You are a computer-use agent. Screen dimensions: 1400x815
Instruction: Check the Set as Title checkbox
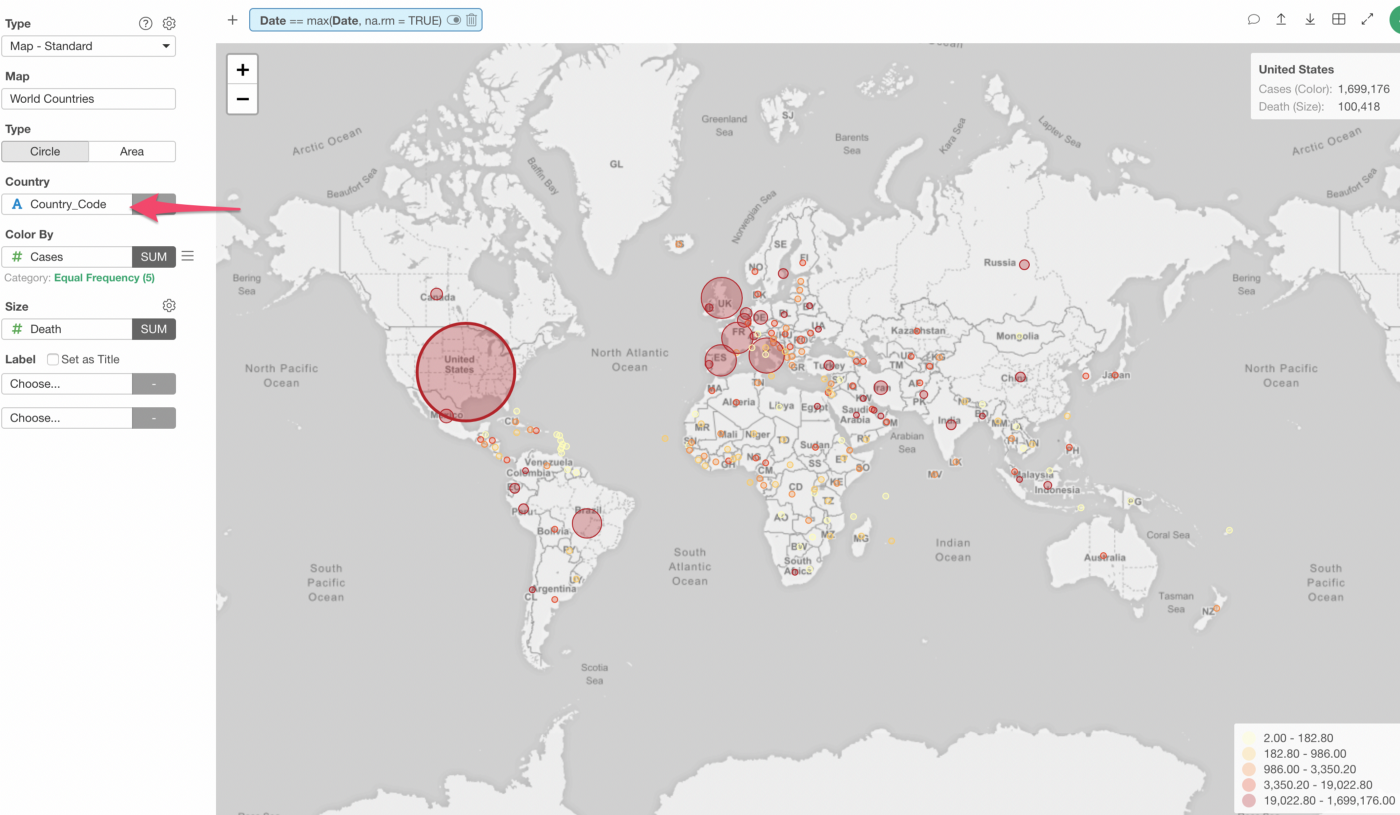pyautogui.click(x=53, y=359)
